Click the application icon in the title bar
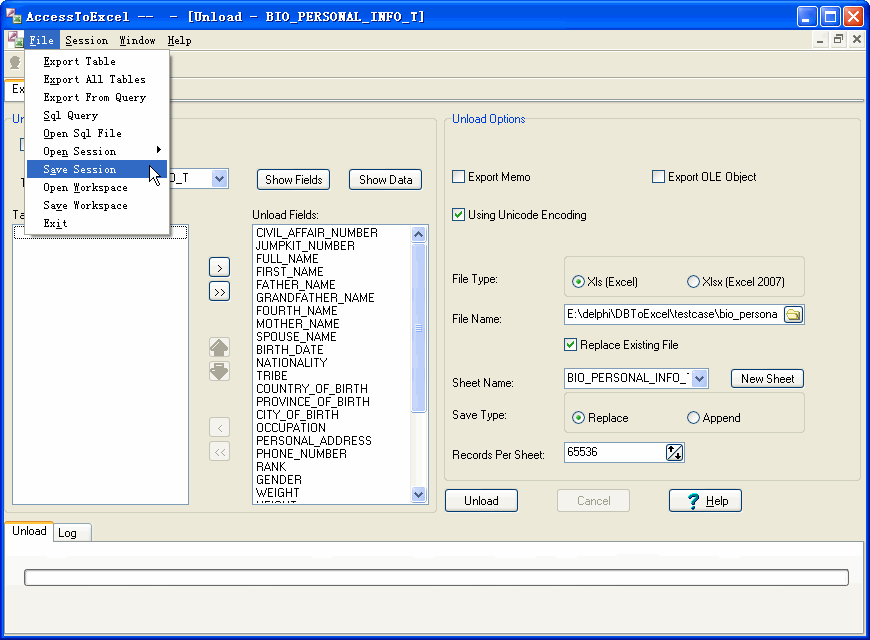The width and height of the screenshot is (870, 640). click(x=13, y=16)
